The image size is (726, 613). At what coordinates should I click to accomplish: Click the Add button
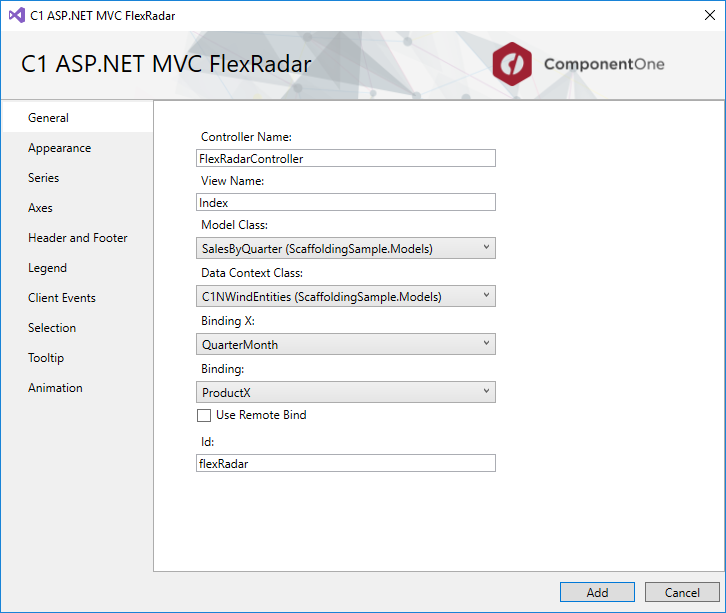(597, 592)
